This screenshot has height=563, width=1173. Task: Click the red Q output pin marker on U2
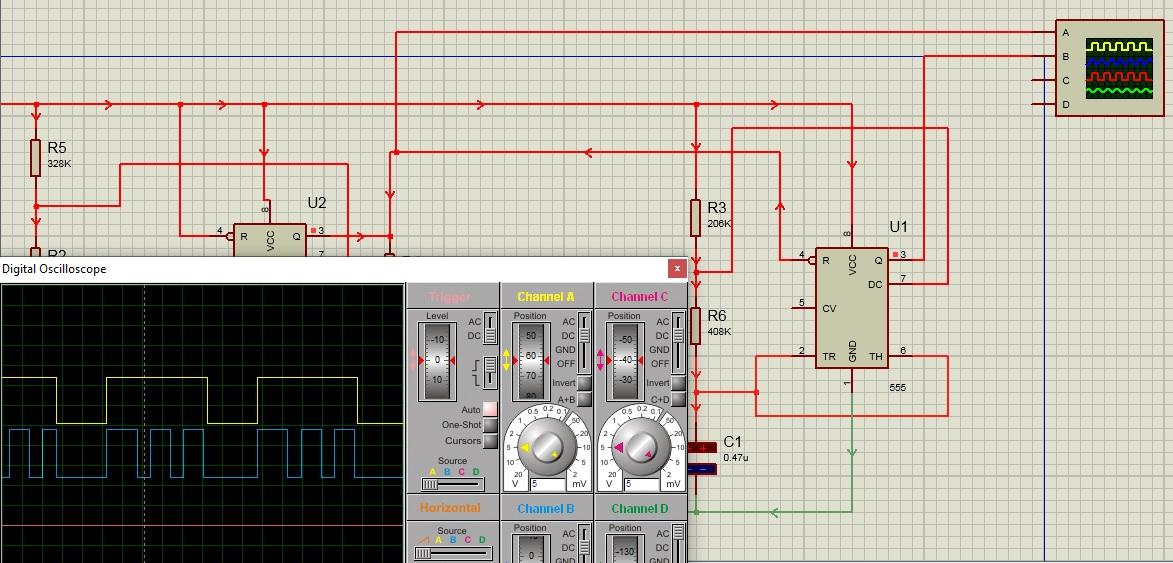(313, 231)
